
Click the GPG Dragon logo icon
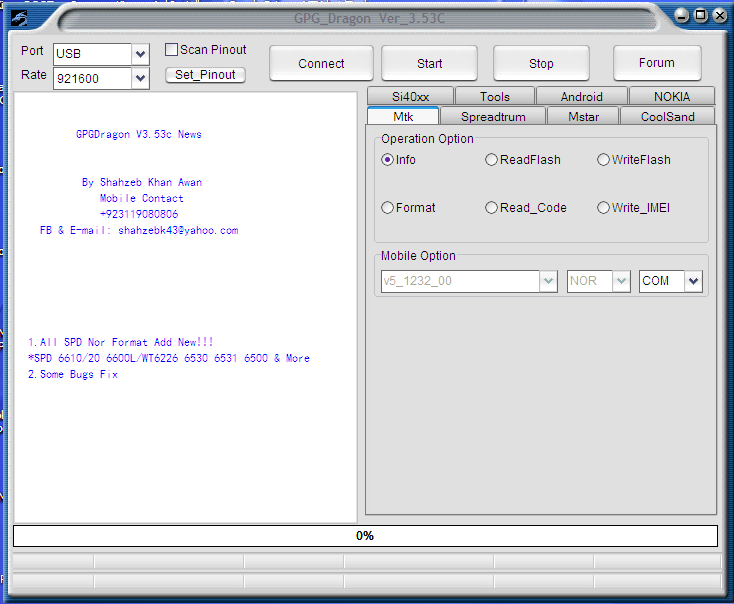pos(19,18)
